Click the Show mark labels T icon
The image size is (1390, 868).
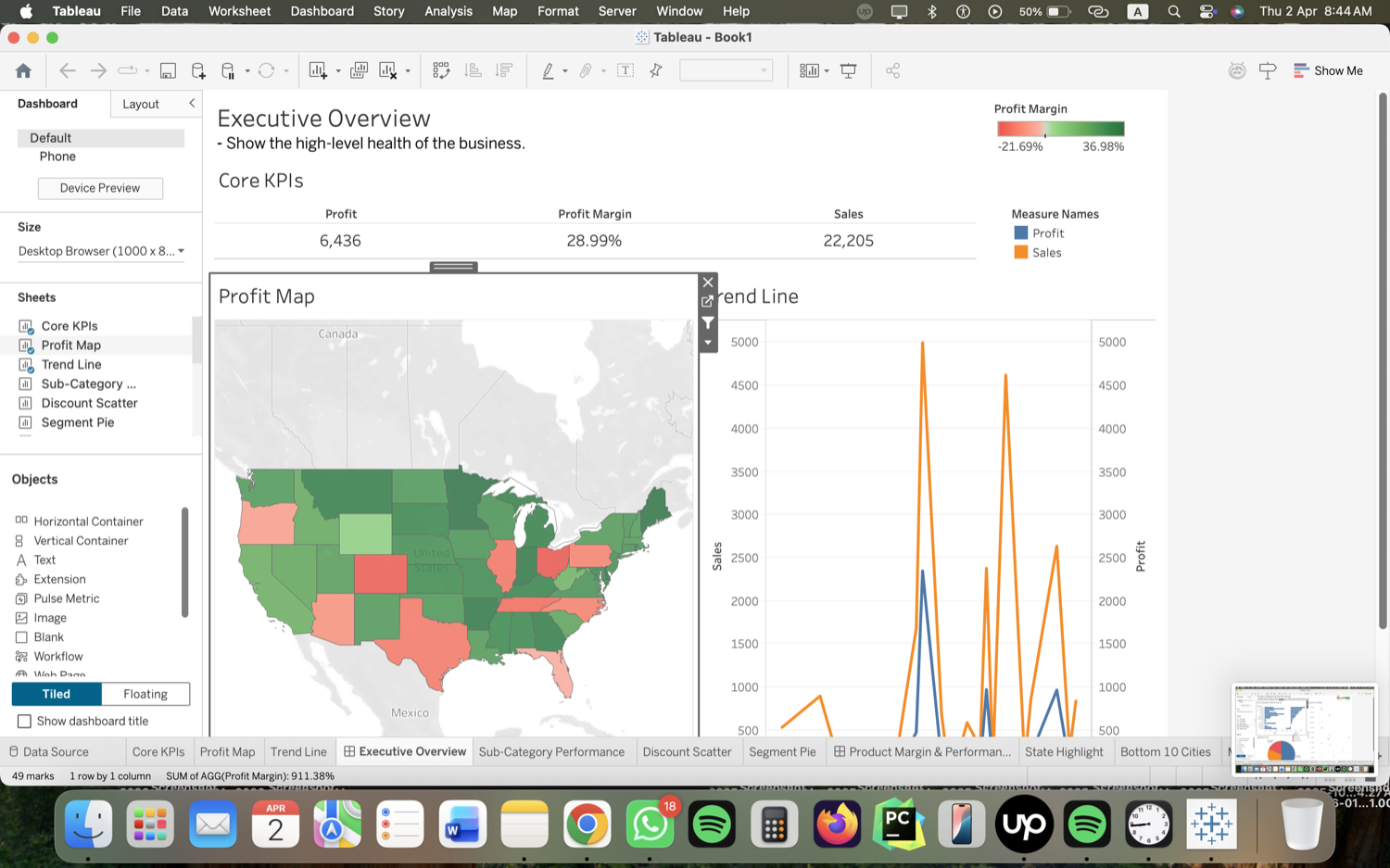pos(625,70)
